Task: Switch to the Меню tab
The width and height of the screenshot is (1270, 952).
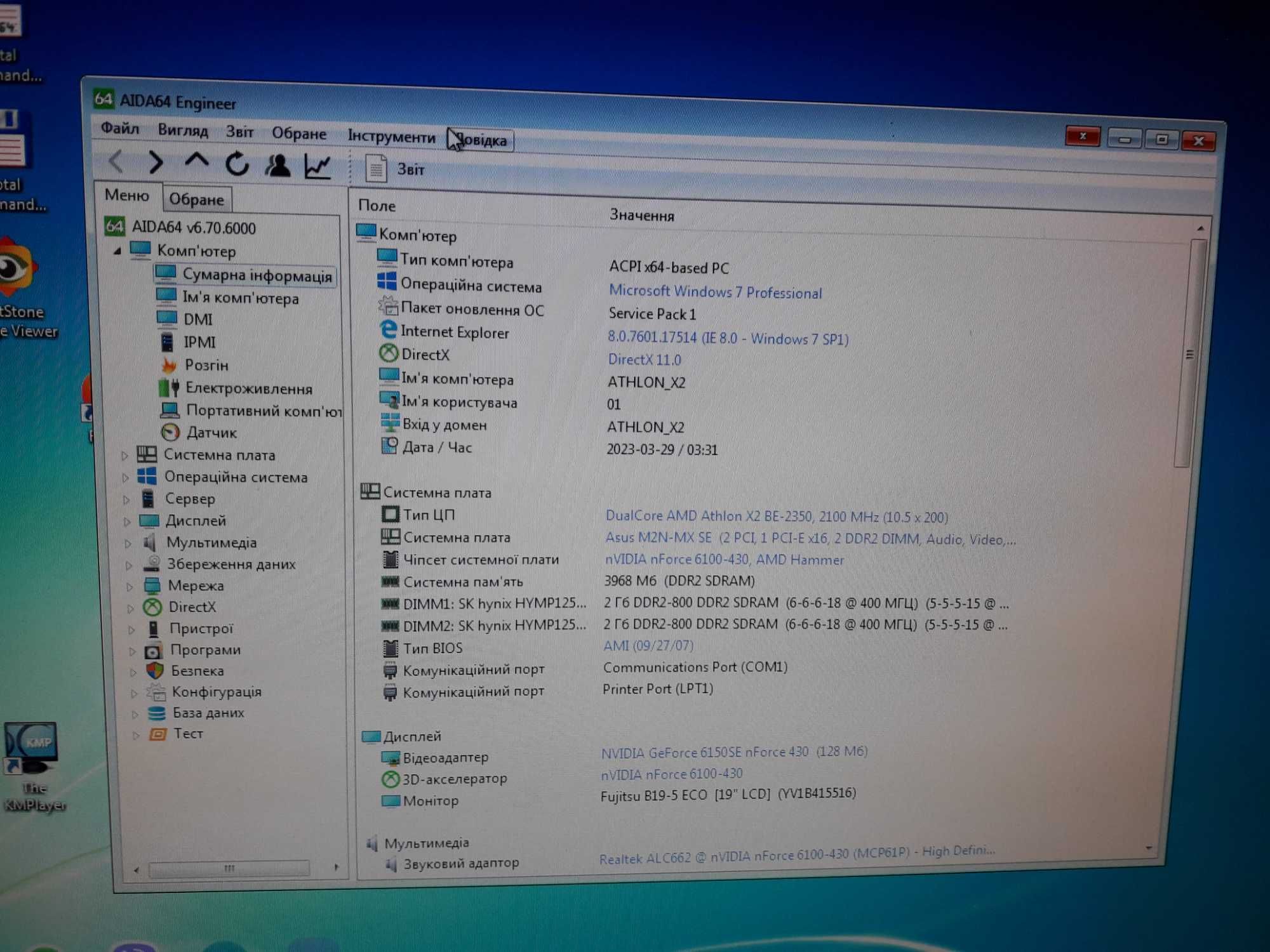Action: point(127,195)
